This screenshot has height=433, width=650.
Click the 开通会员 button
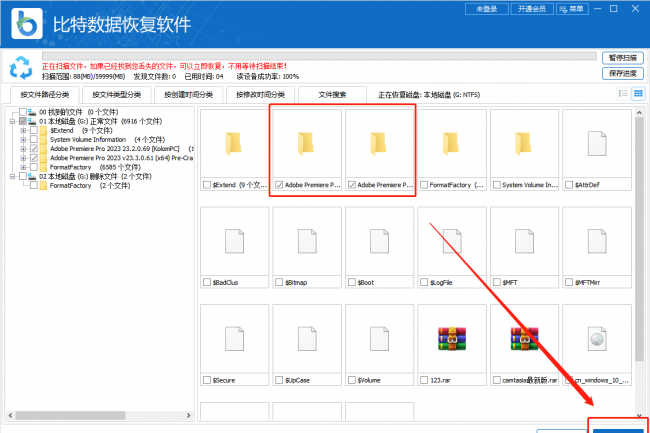coord(532,9)
